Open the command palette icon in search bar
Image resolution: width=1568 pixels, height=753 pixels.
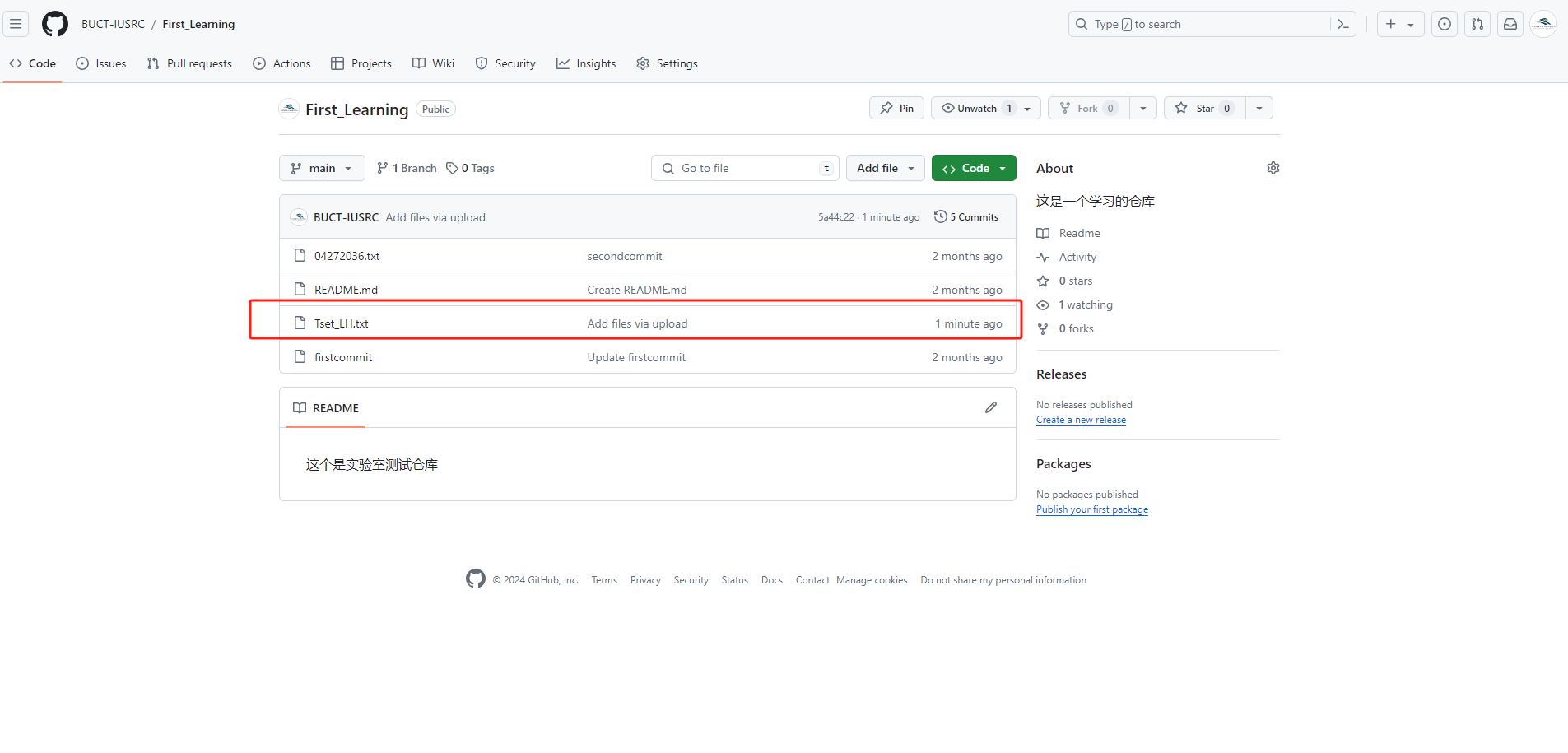click(x=1342, y=24)
